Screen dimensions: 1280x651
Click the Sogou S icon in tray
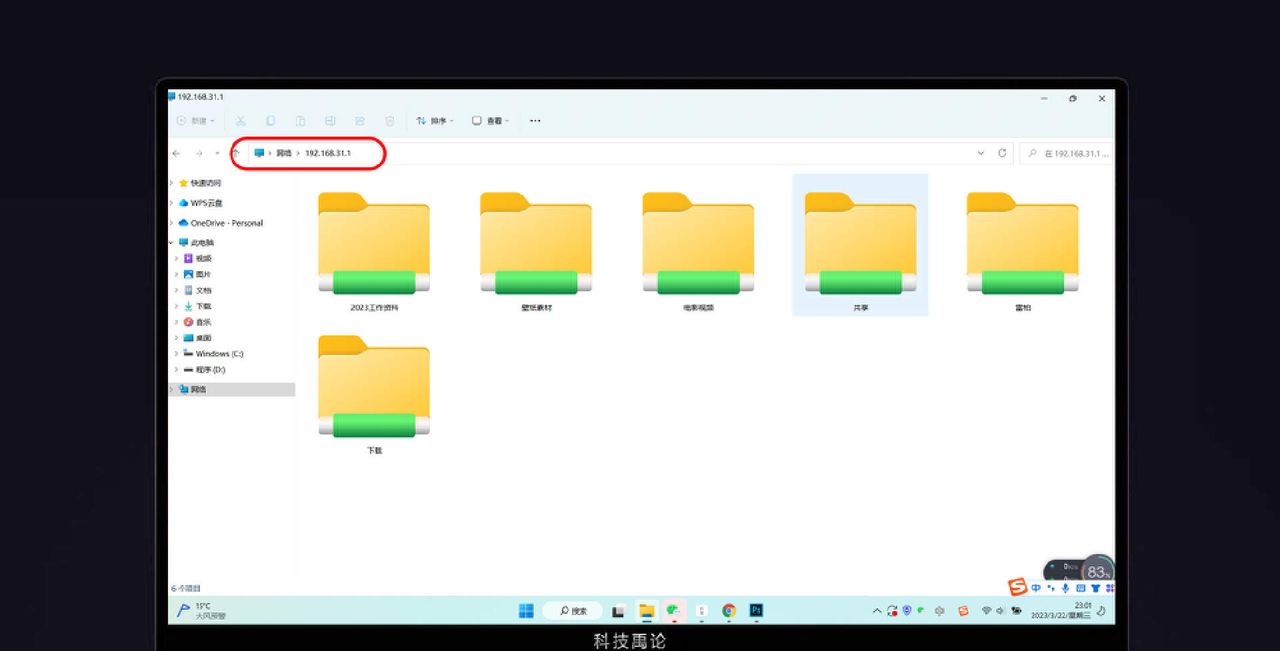pyautogui.click(x=963, y=611)
